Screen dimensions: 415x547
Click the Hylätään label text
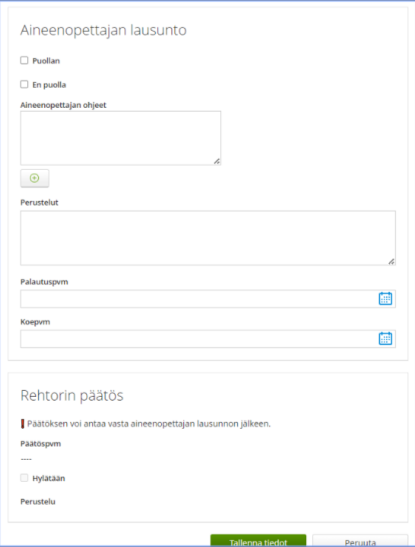coord(49,478)
